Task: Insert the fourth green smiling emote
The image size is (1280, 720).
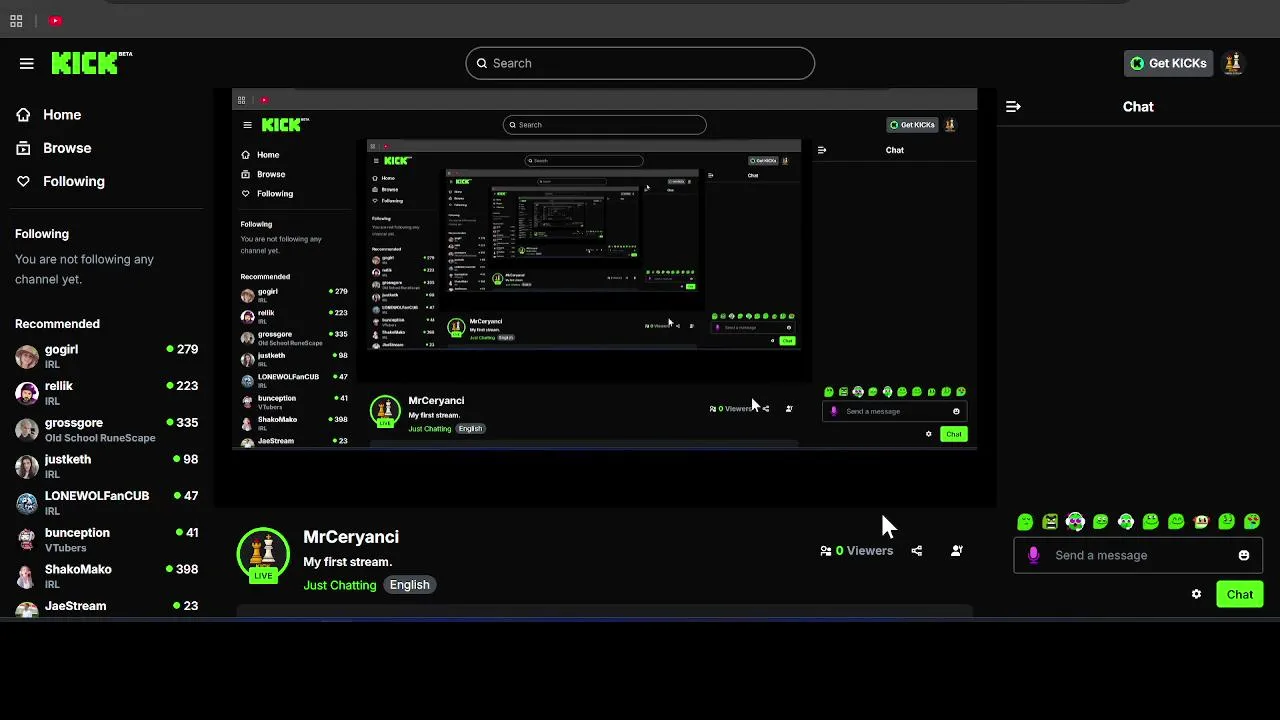Action: (x=1101, y=521)
